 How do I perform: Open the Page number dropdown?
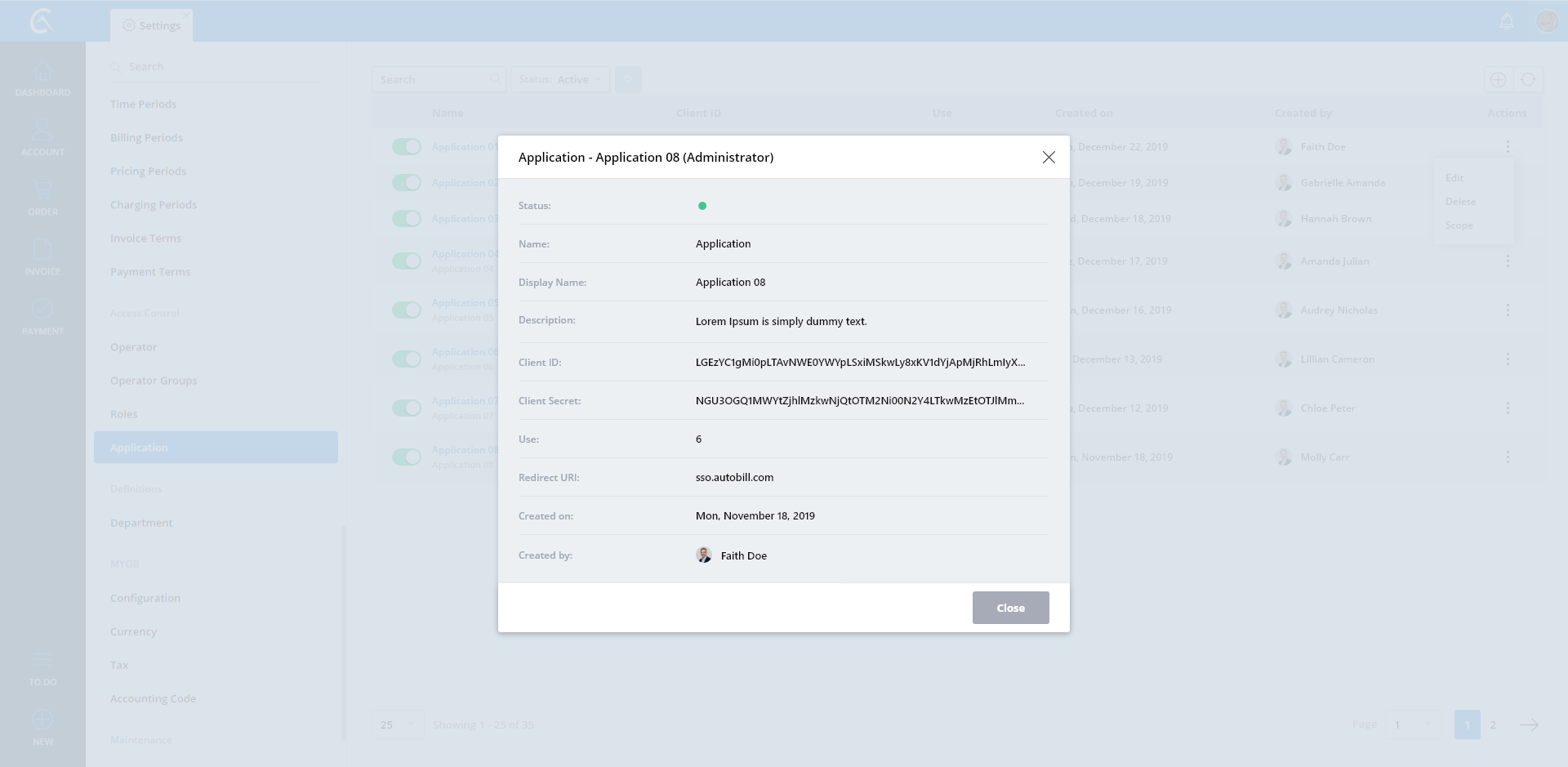tap(1412, 725)
